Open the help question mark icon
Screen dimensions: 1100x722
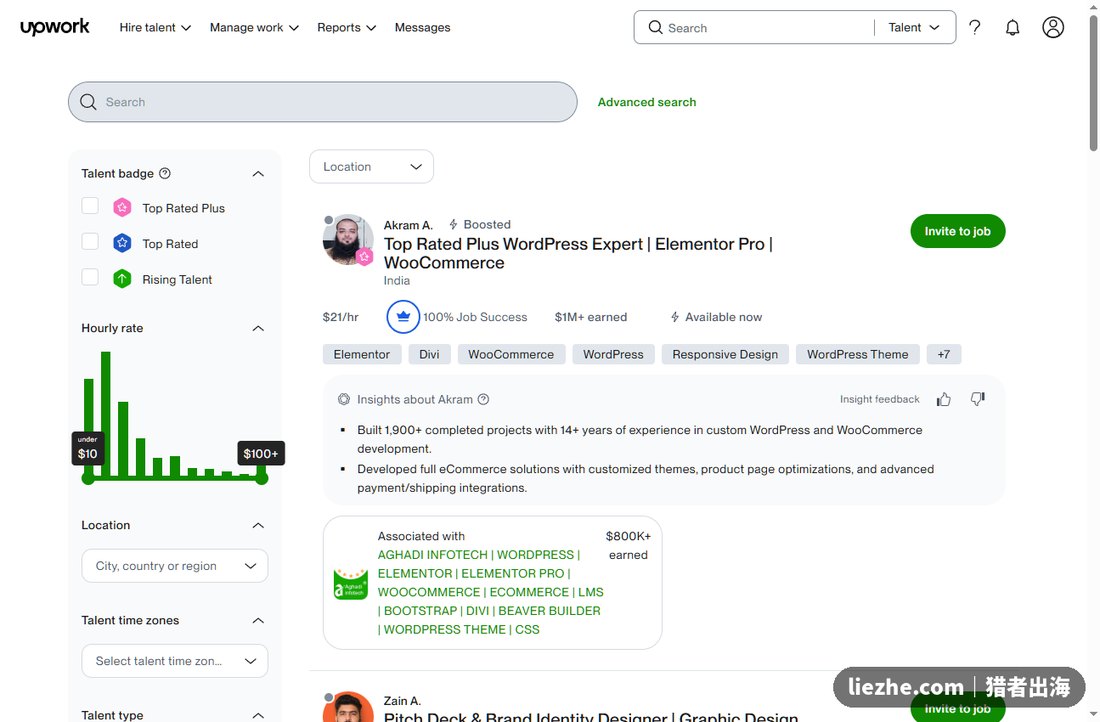tap(974, 27)
